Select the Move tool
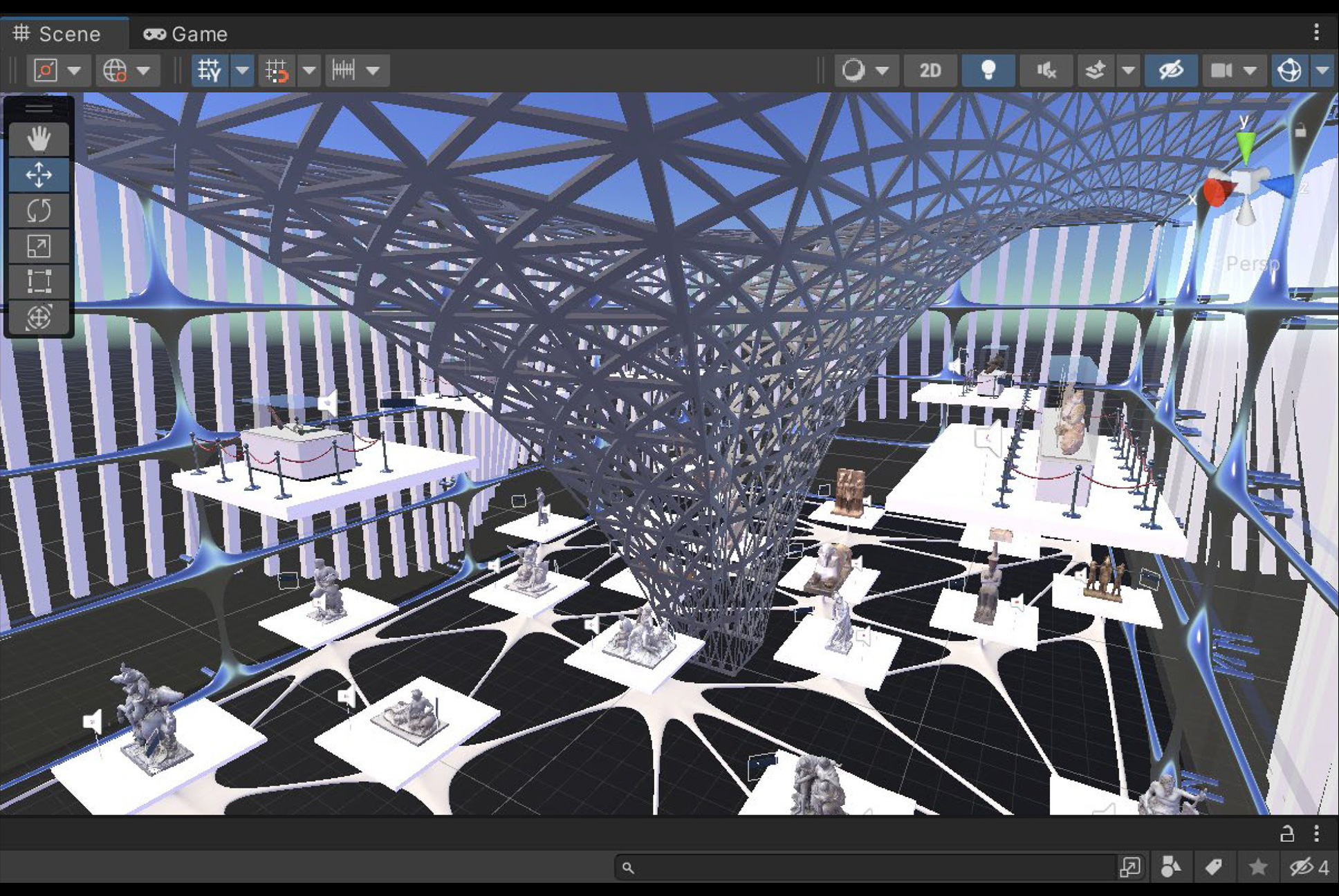Image resolution: width=1339 pixels, height=896 pixels. (x=39, y=175)
